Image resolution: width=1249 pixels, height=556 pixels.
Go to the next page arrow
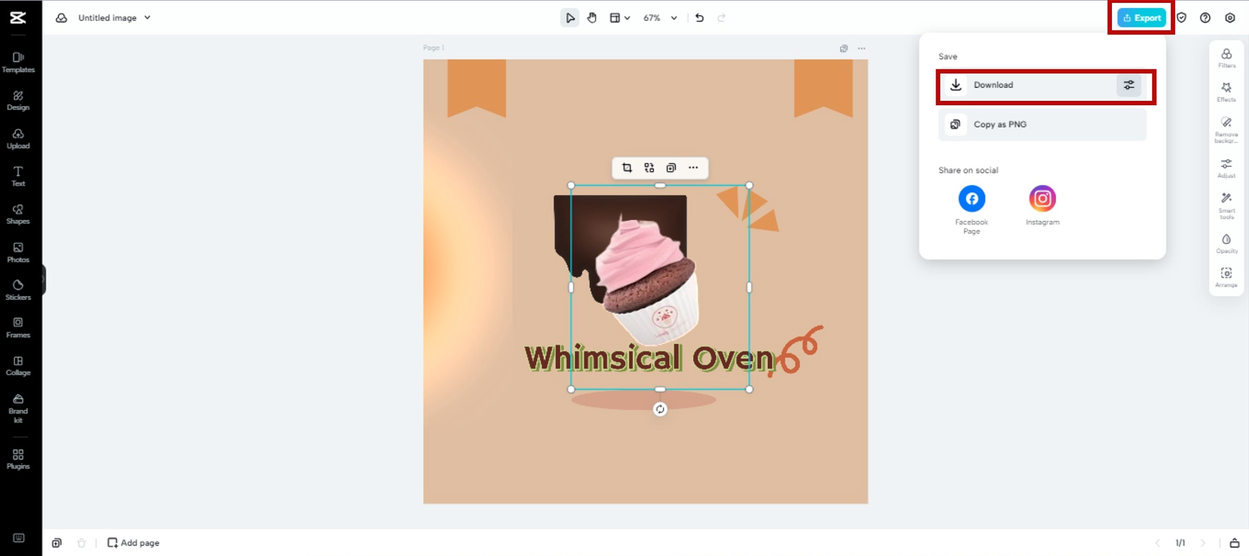point(1203,543)
